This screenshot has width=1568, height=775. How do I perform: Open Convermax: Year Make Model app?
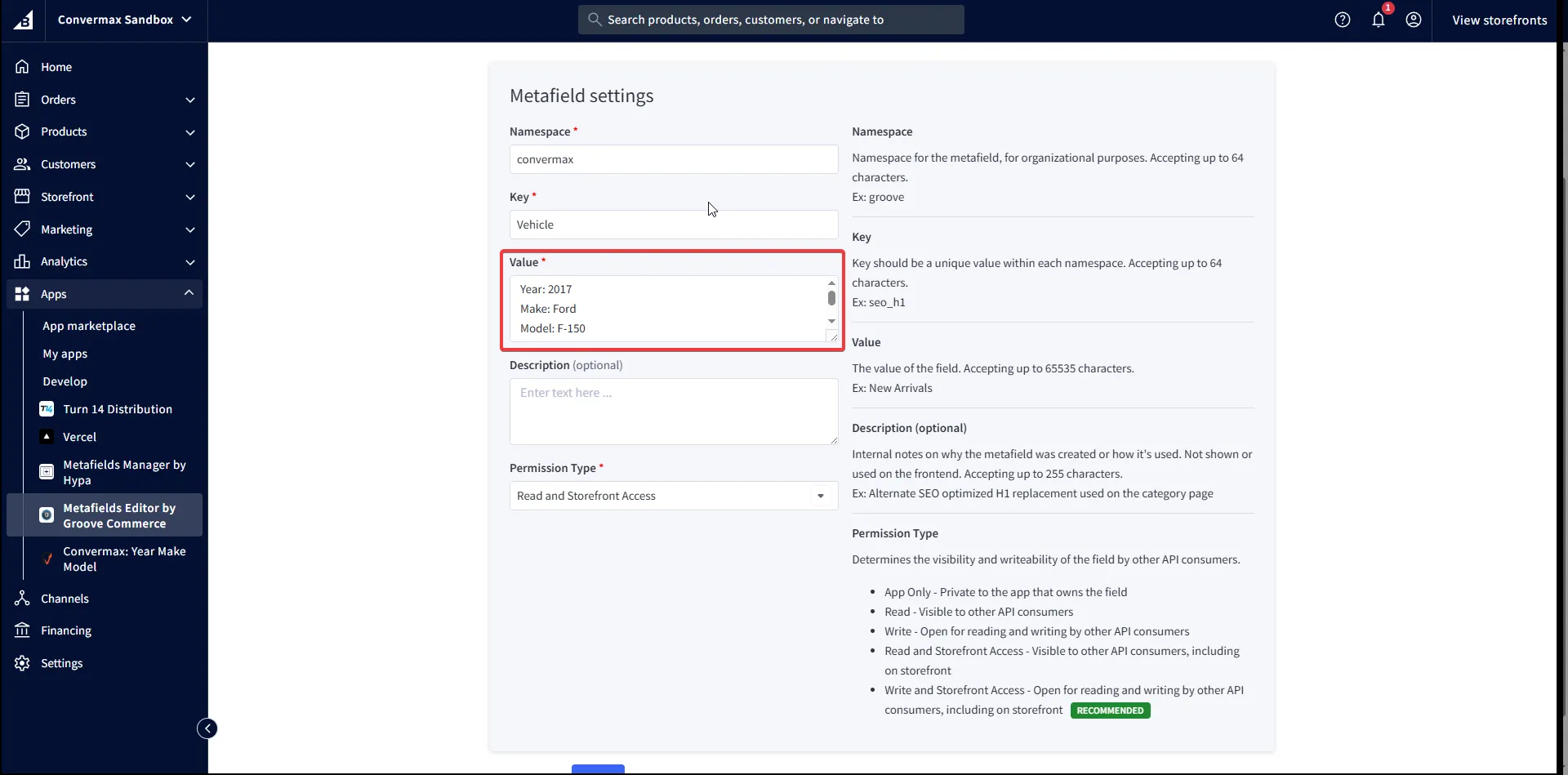123,559
